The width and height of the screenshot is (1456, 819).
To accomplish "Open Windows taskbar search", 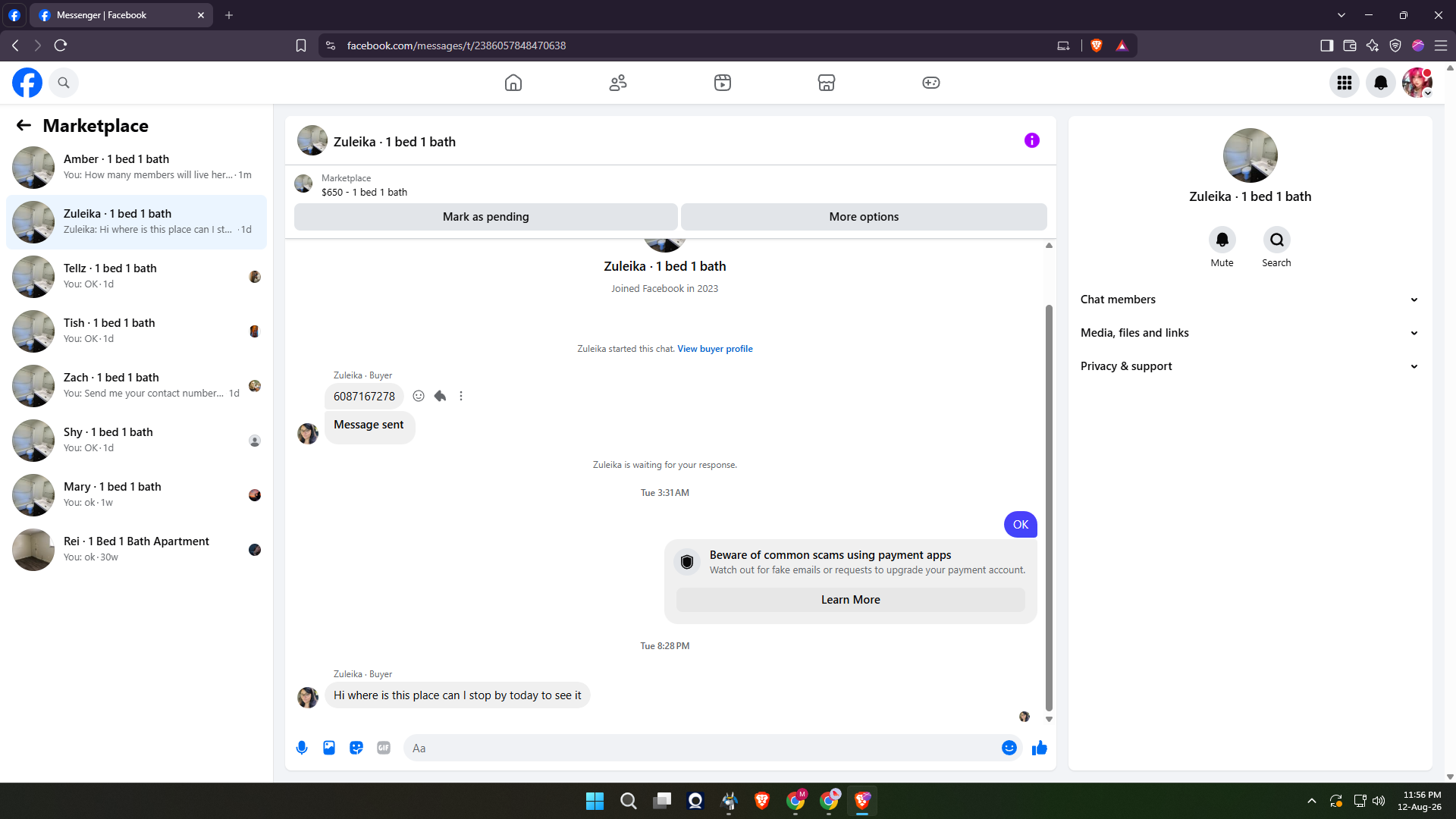I will point(629,801).
